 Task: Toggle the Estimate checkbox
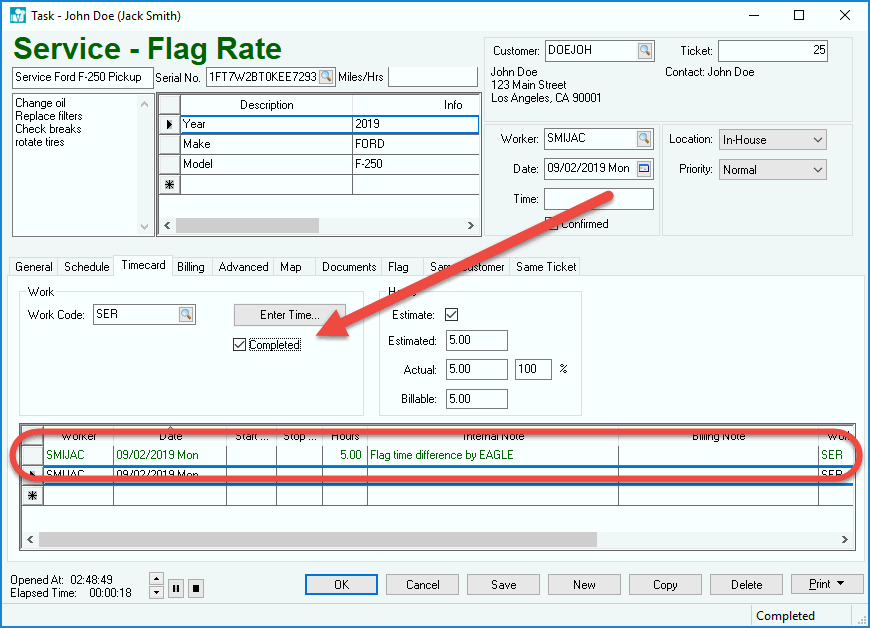click(452, 315)
